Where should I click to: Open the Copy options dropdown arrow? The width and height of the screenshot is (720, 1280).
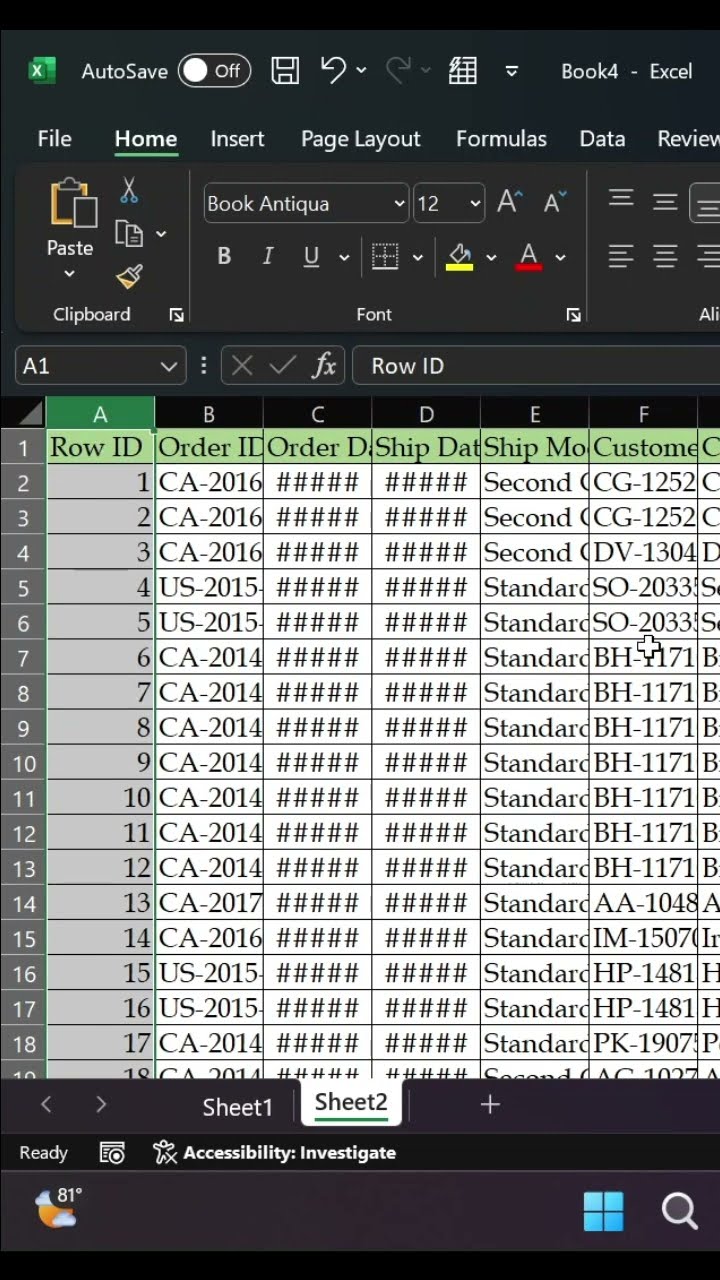click(x=161, y=234)
